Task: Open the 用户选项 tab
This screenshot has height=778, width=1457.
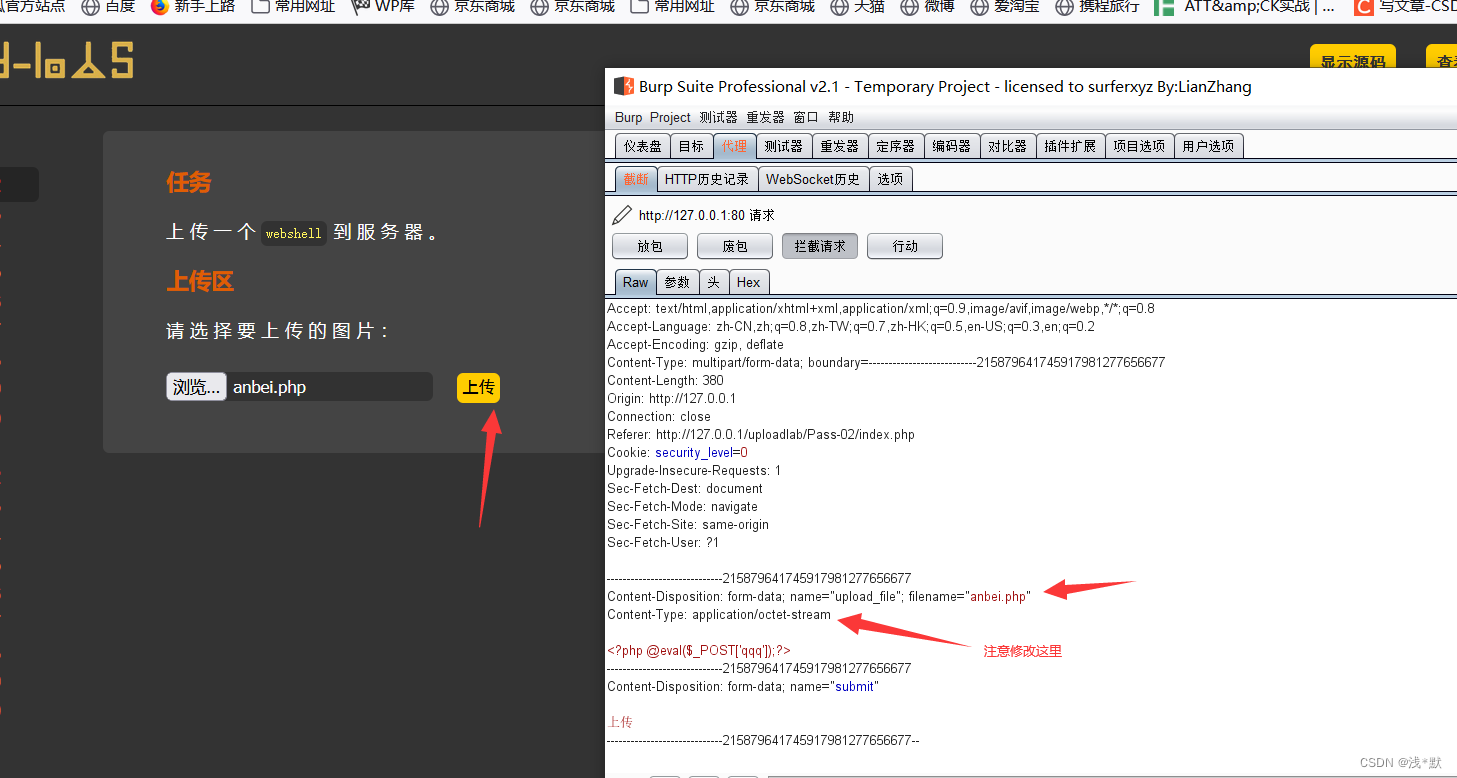Action: [x=1208, y=146]
